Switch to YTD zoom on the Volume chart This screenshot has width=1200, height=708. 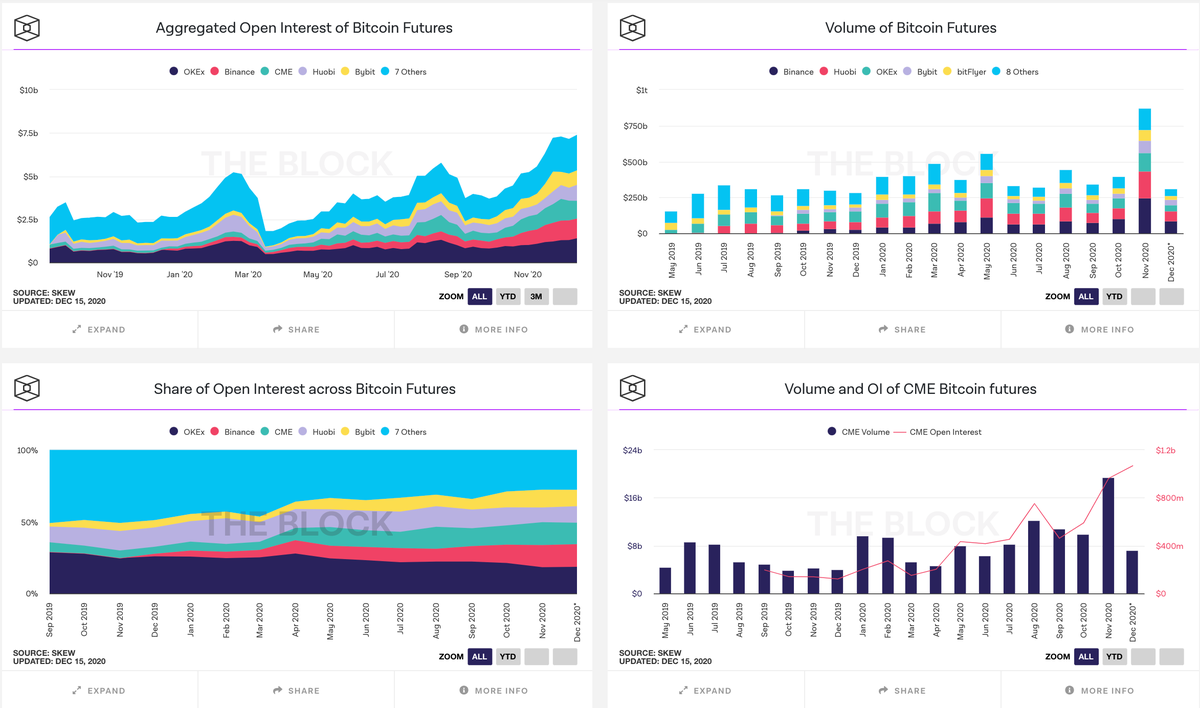coord(1113,296)
